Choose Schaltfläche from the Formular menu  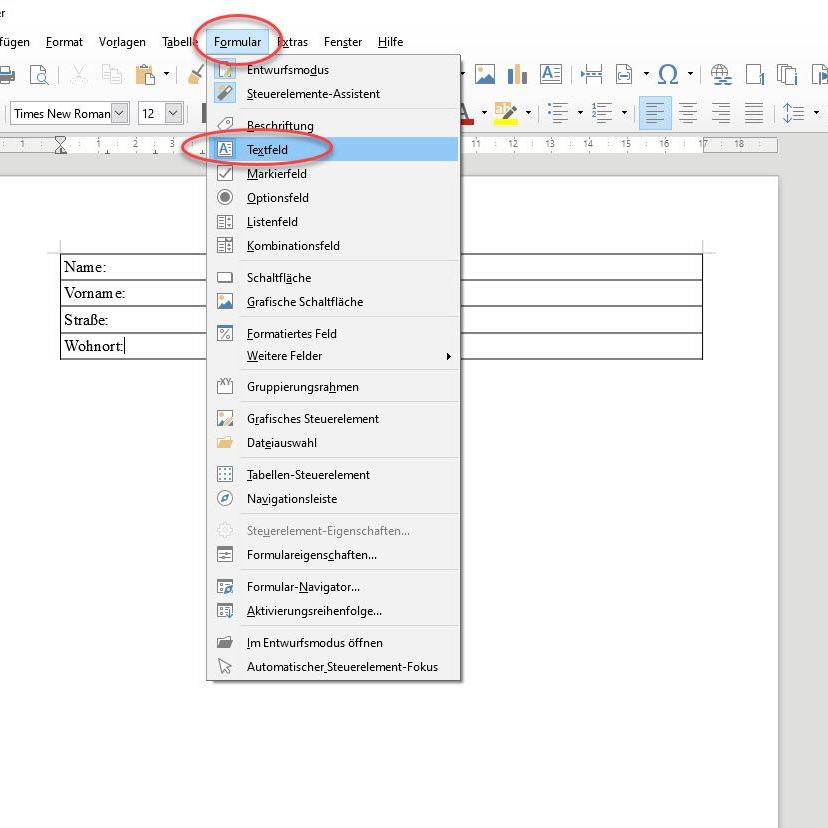(x=333, y=278)
